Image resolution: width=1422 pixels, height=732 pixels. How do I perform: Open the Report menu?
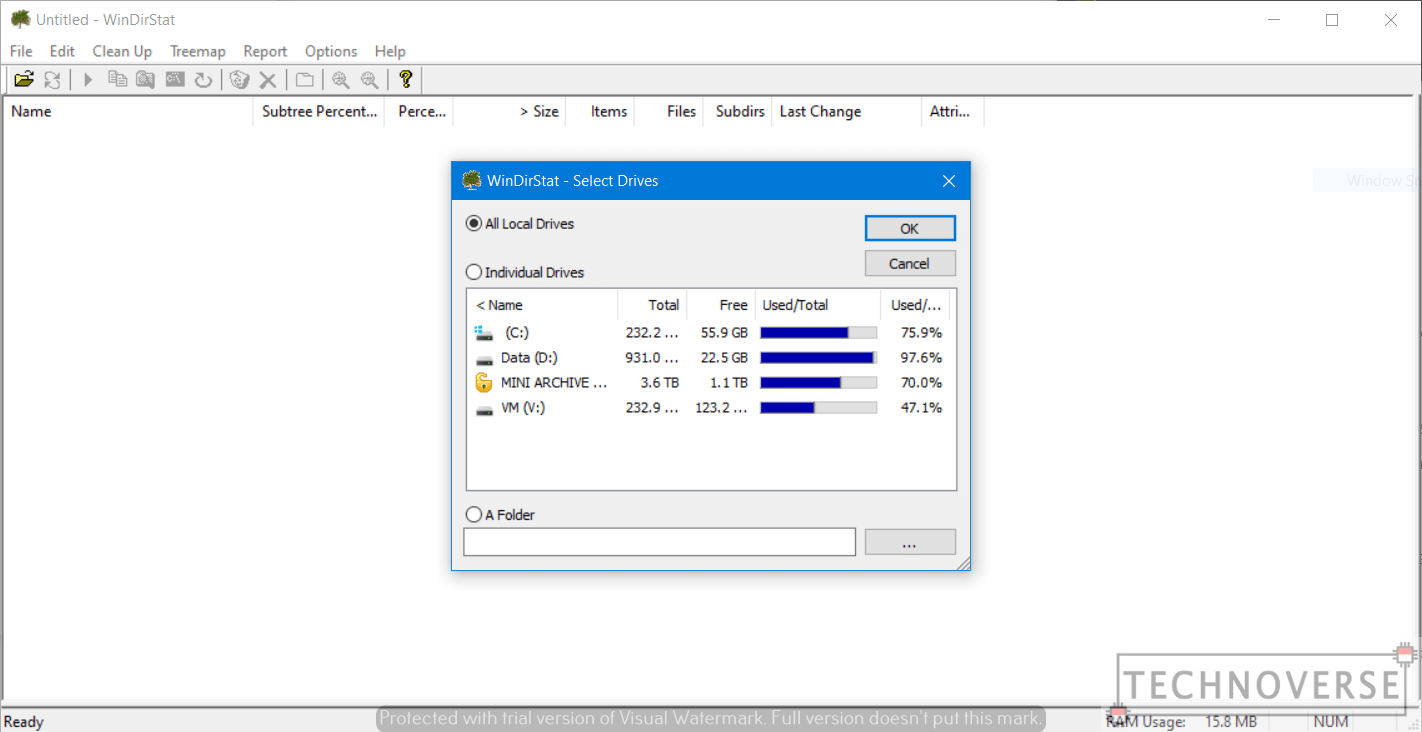click(265, 51)
